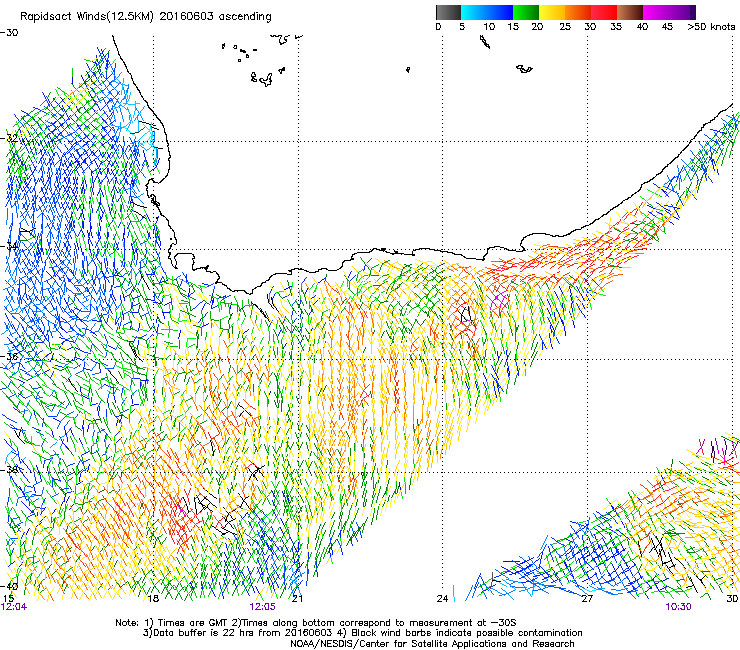Click the "35" legend tick label
Image resolution: width=740 pixels, height=650 pixels.
click(x=616, y=27)
